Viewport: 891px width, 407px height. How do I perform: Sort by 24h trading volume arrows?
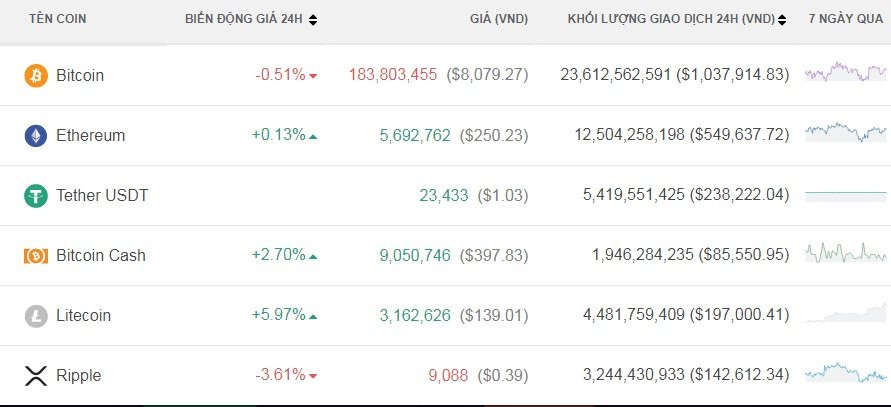point(781,19)
